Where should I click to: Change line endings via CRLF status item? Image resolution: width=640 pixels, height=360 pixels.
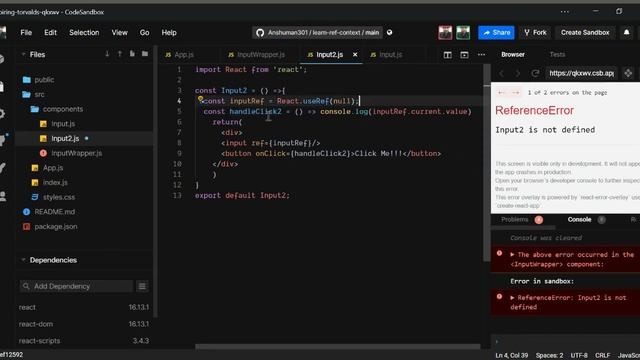click(602, 356)
